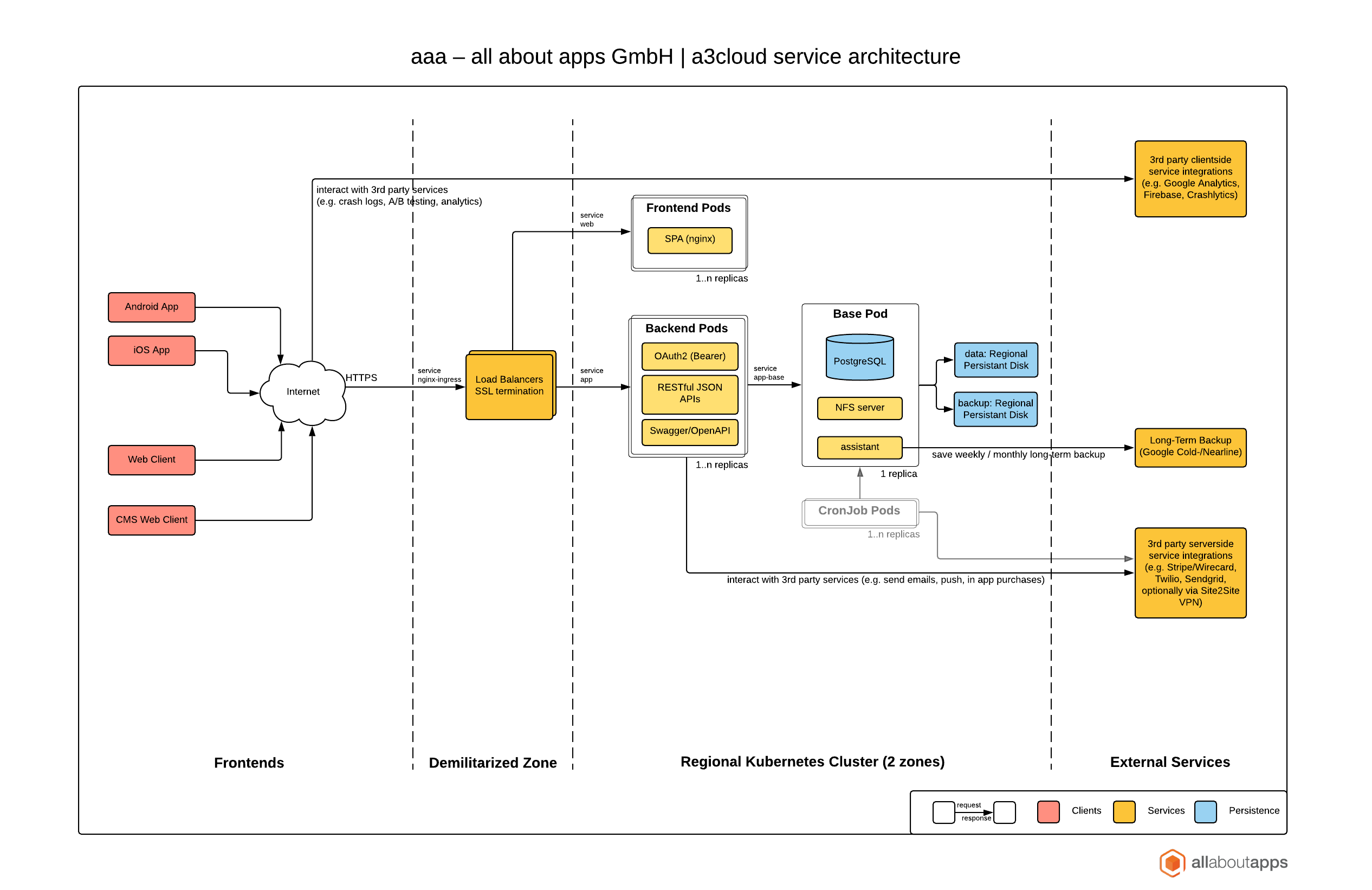Image resolution: width=1372 pixels, height=890 pixels.
Task: Click the CronJob Pods box
Action: click(859, 512)
